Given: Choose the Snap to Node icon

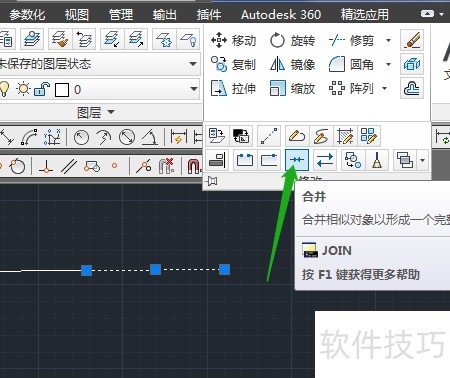Looking at the screenshot, I should click(114, 166).
